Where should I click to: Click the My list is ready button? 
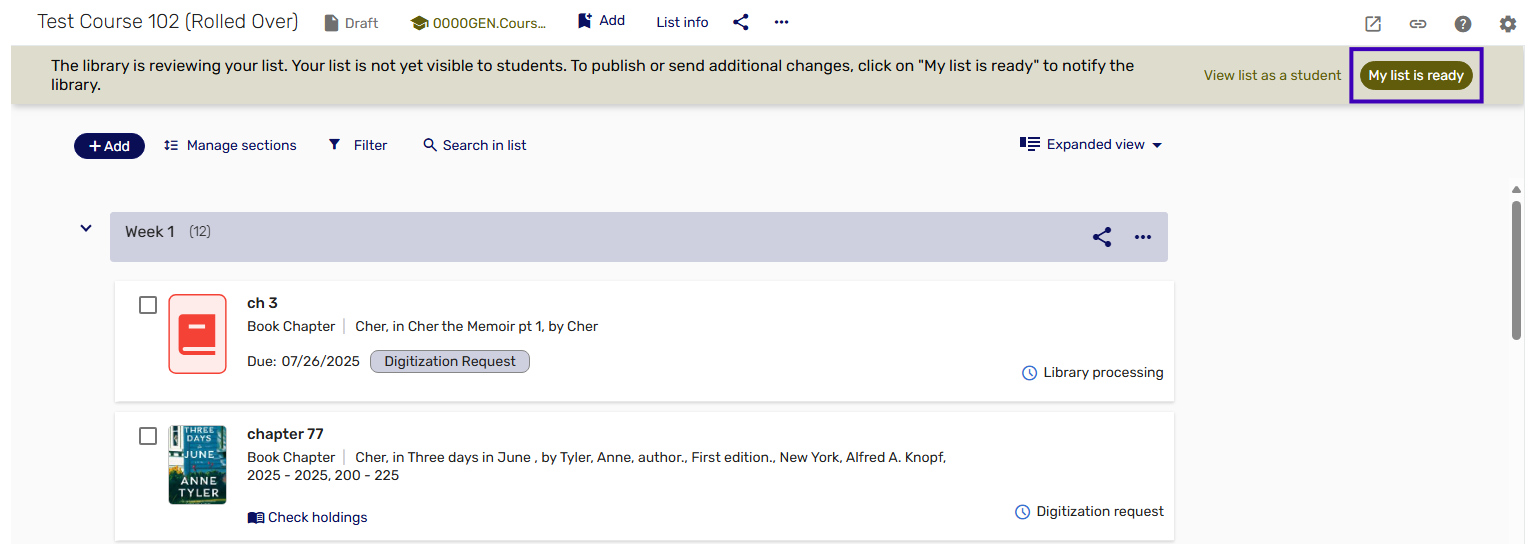1416,75
